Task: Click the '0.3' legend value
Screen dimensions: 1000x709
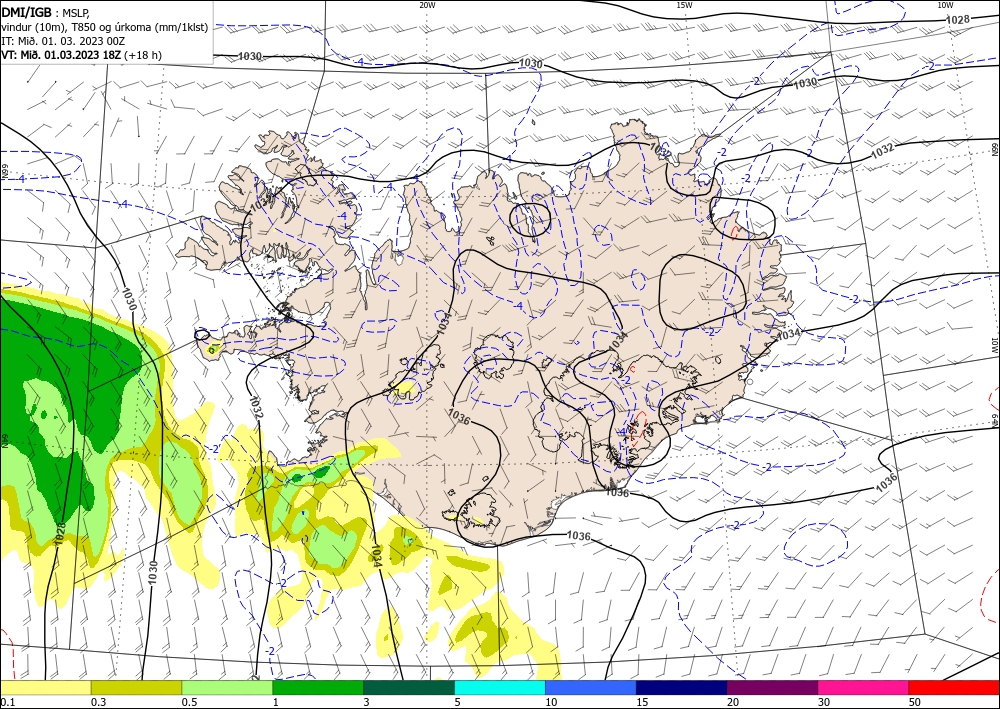Action: (x=98, y=702)
